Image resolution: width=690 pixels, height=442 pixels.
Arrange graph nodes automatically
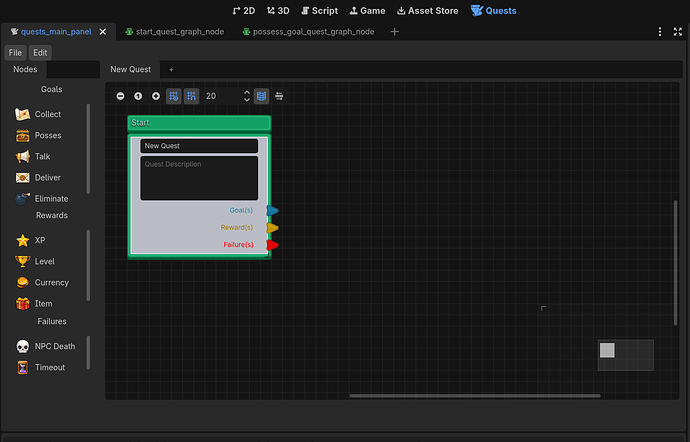click(279, 96)
